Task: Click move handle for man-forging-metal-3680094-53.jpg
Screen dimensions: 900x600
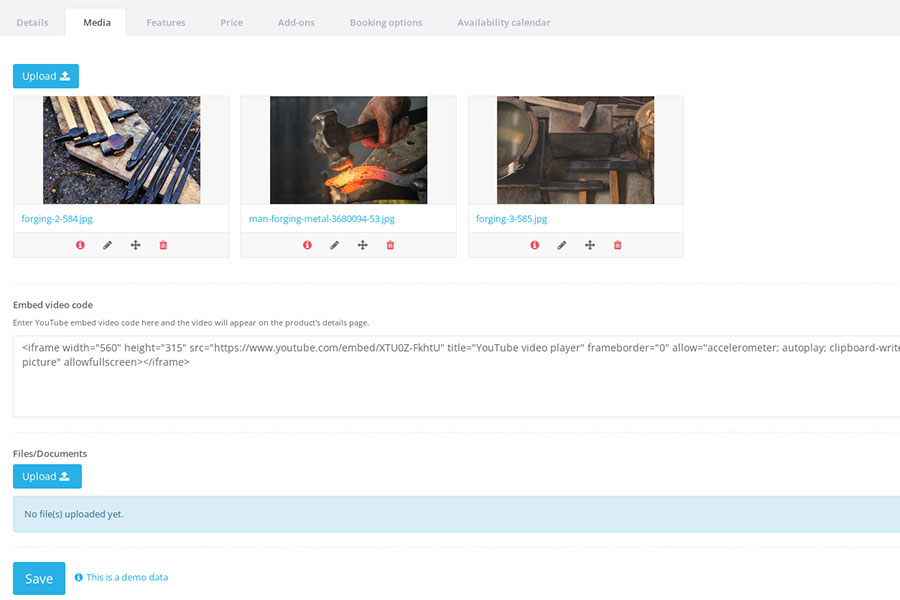Action: (363, 245)
